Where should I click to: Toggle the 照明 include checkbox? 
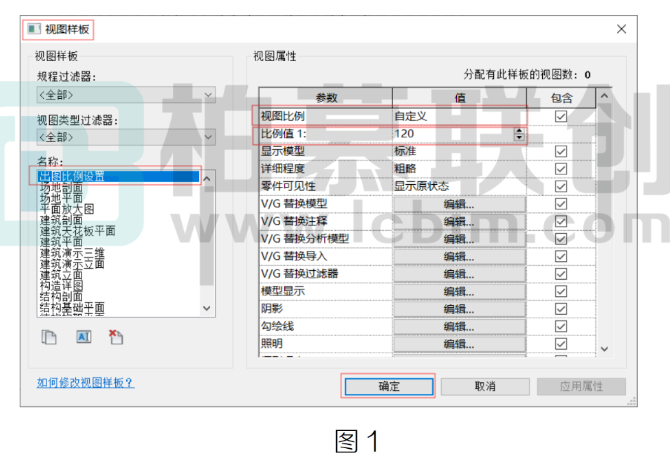[x=561, y=344]
